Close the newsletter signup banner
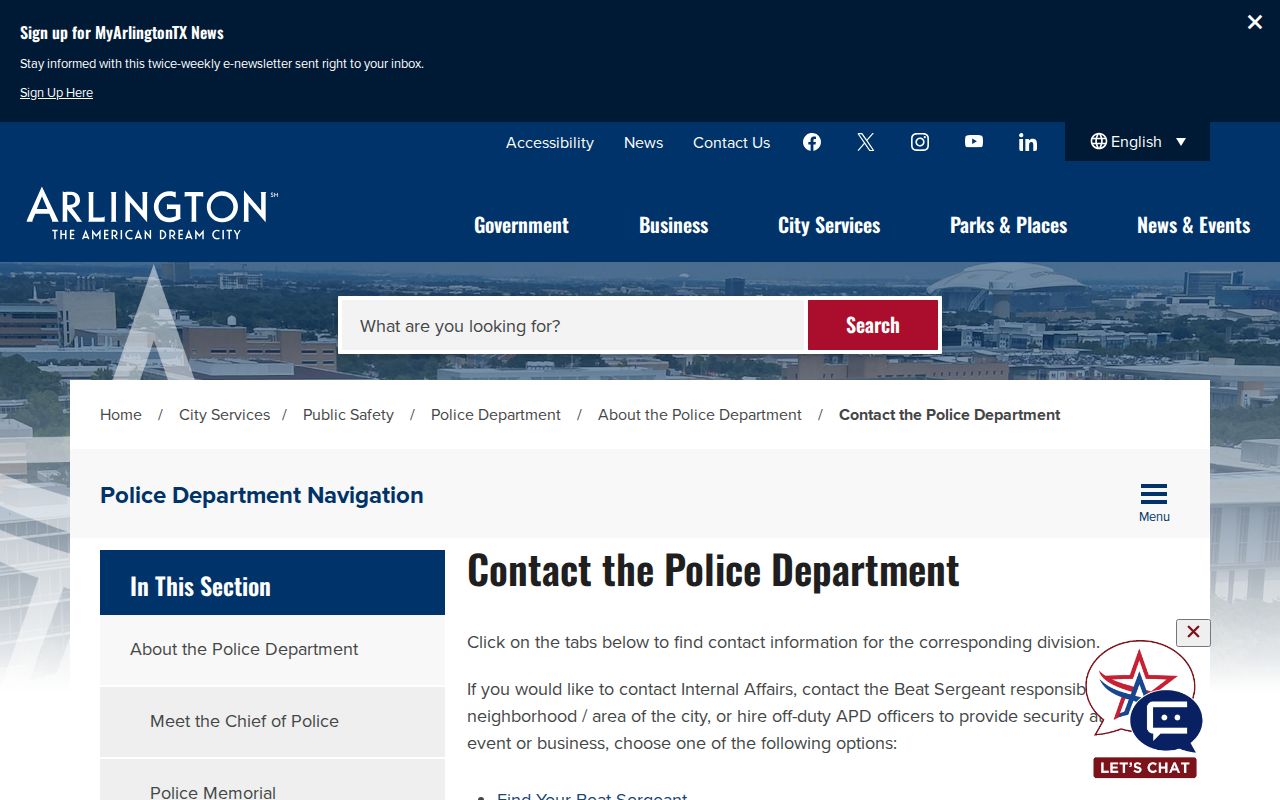This screenshot has width=1280, height=800. pyautogui.click(x=1255, y=22)
